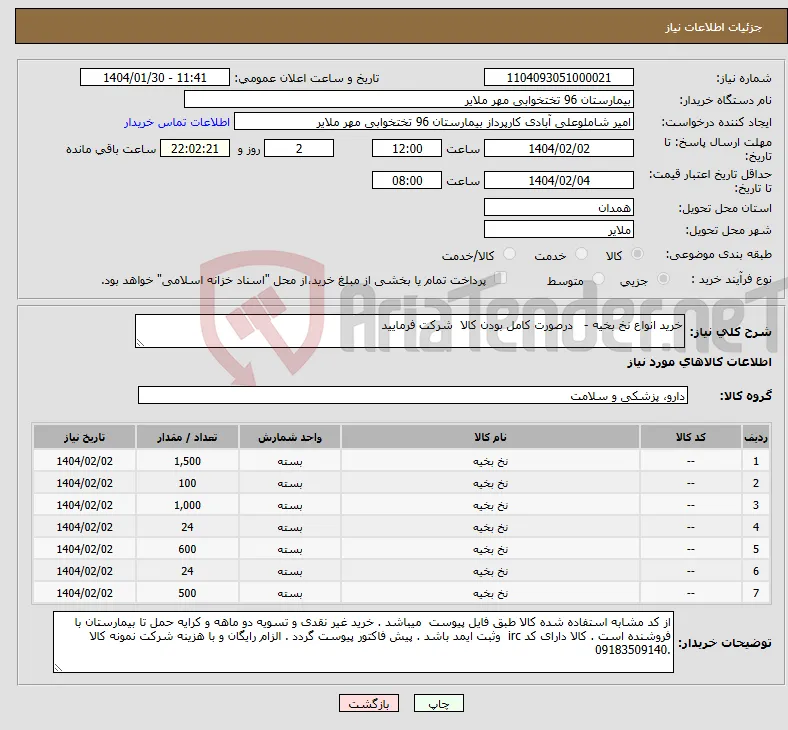Click the چاپ print button
This screenshot has width=788, height=730.
tap(439, 703)
